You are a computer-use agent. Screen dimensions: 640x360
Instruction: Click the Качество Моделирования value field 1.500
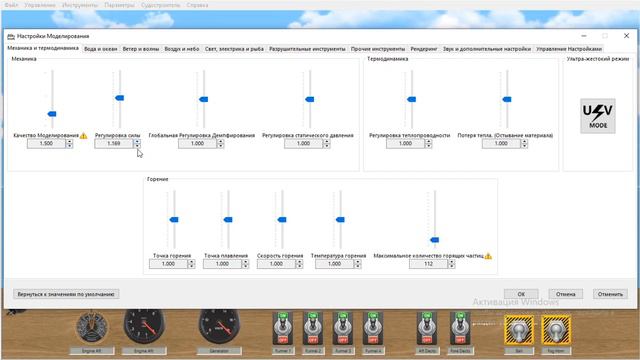click(46, 144)
